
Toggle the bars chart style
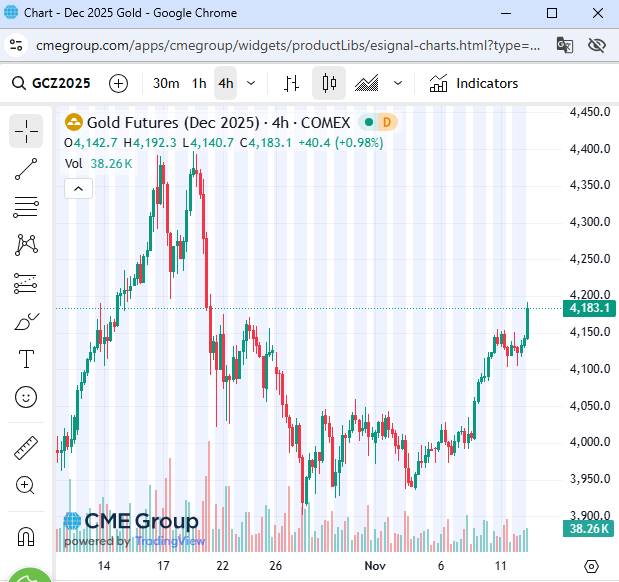(291, 83)
